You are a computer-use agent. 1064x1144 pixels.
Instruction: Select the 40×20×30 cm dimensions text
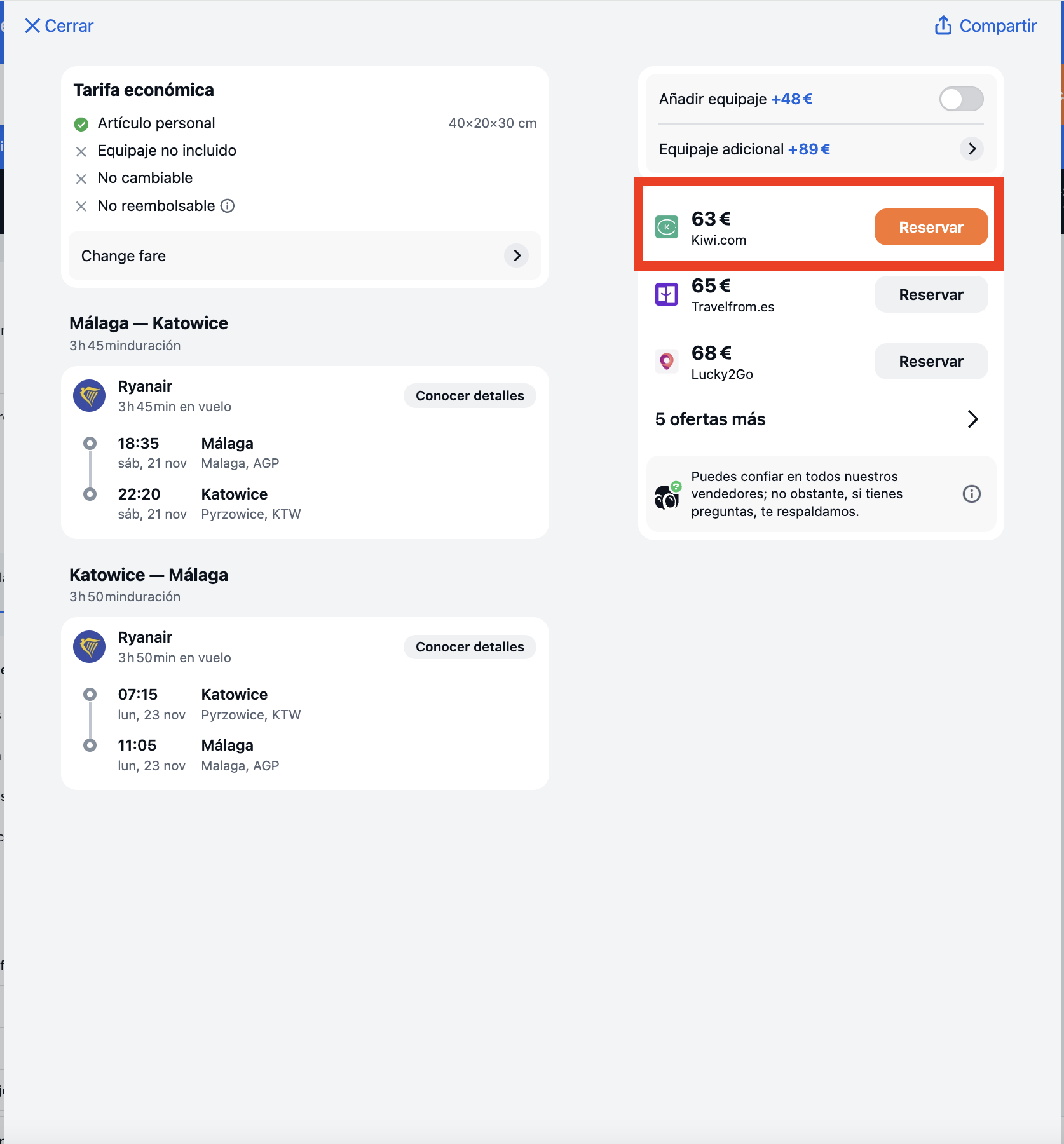pyautogui.click(x=493, y=123)
